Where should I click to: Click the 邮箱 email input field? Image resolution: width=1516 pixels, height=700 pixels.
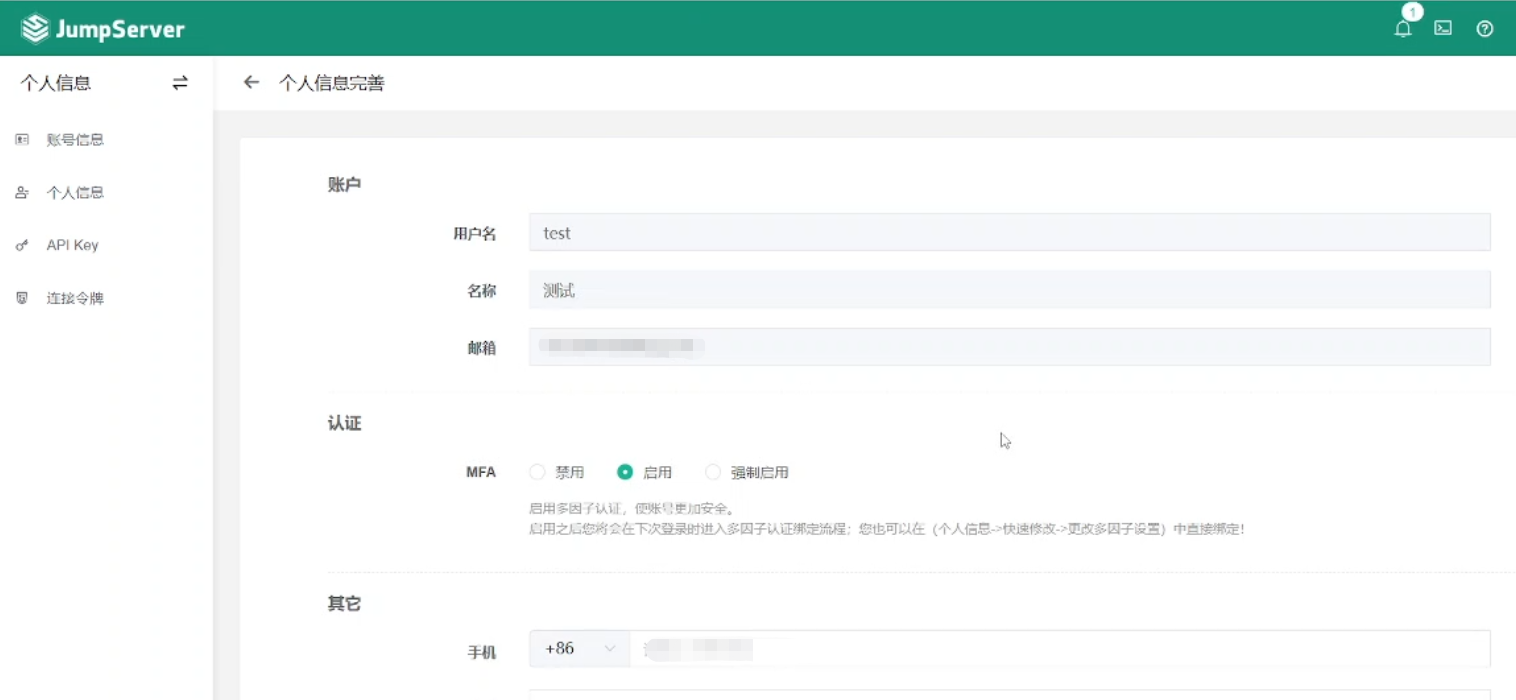click(1008, 347)
